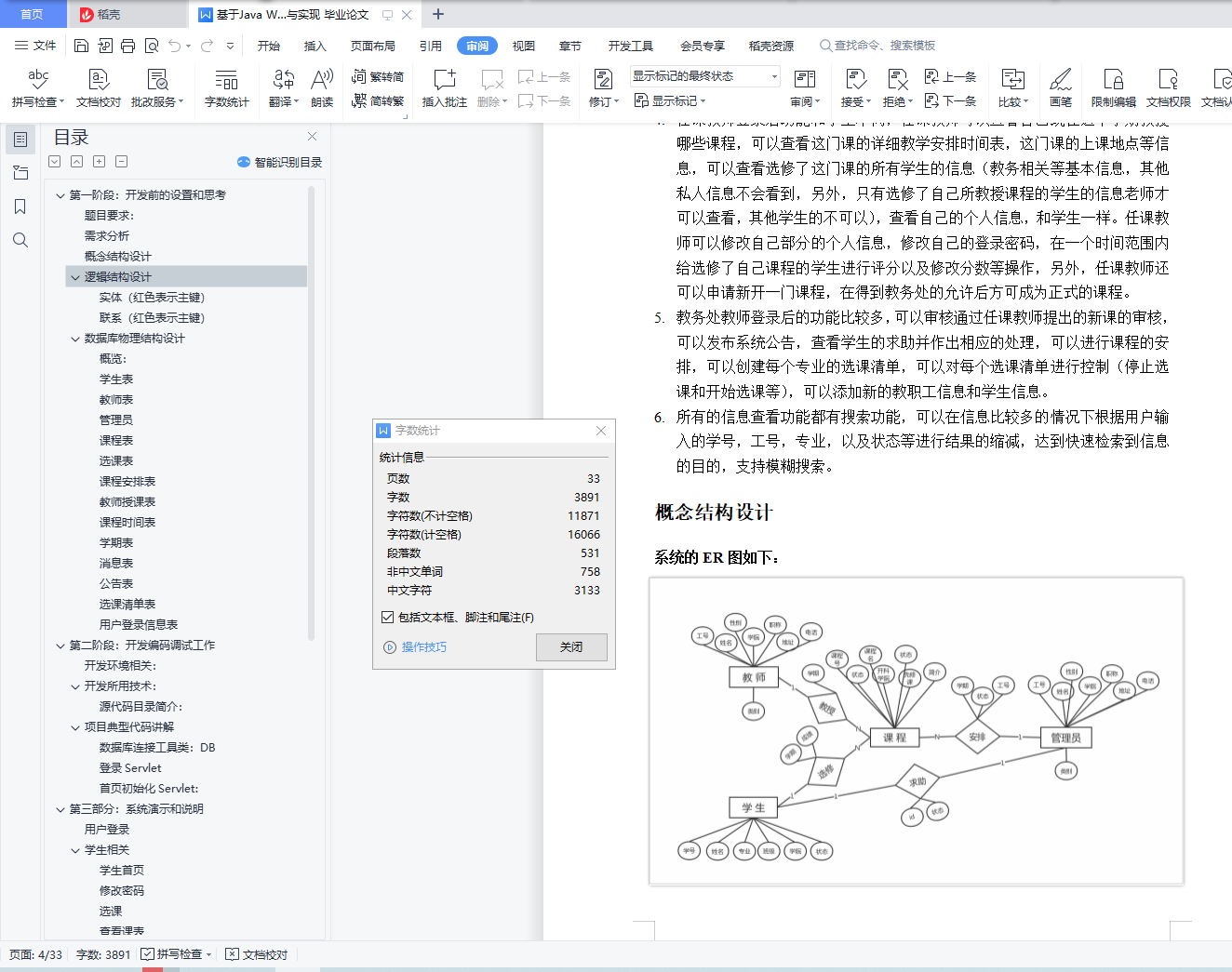Click the save document icon
This screenshot has height=972, width=1232.
tap(81, 46)
